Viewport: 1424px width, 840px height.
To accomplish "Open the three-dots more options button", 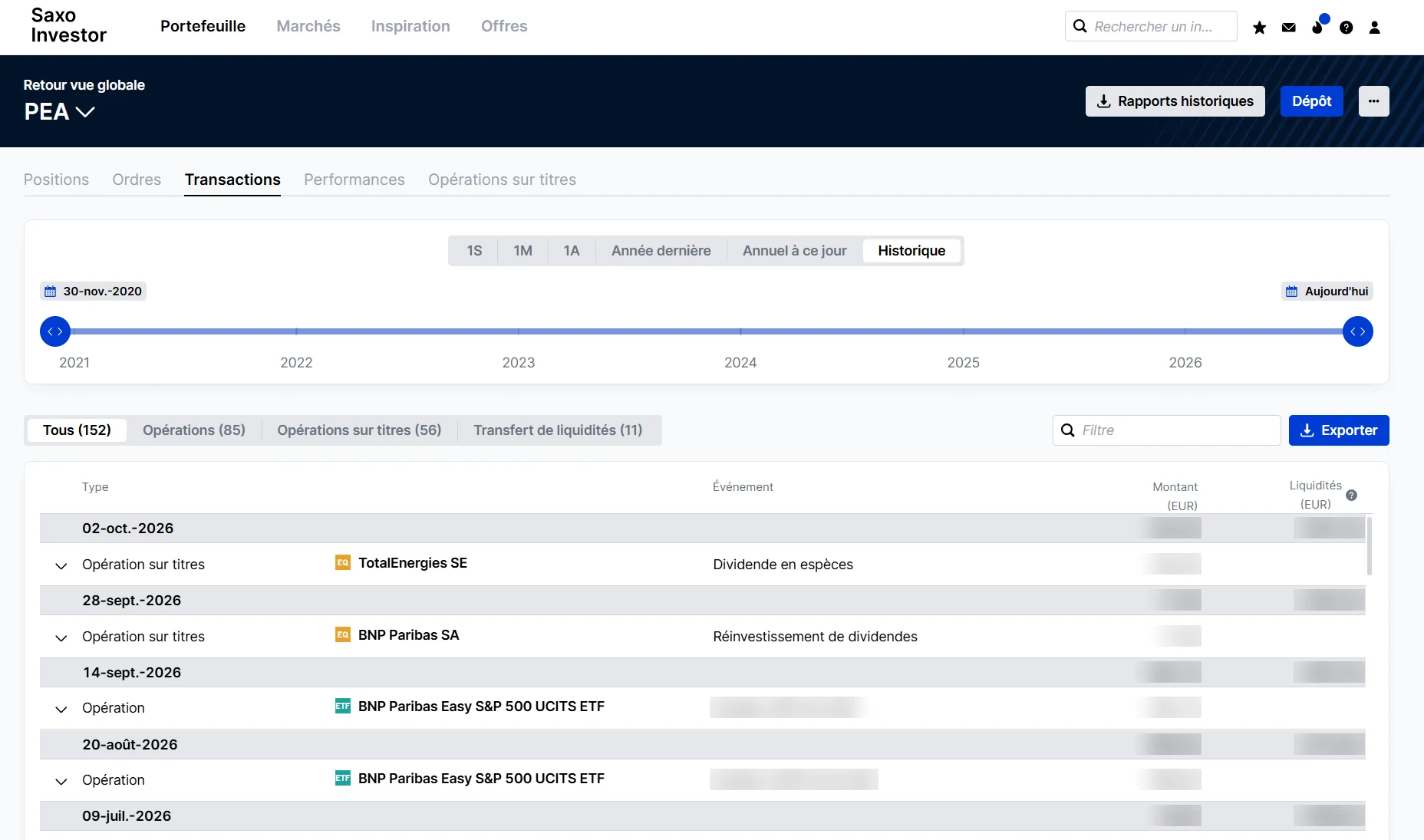I will click(x=1373, y=101).
